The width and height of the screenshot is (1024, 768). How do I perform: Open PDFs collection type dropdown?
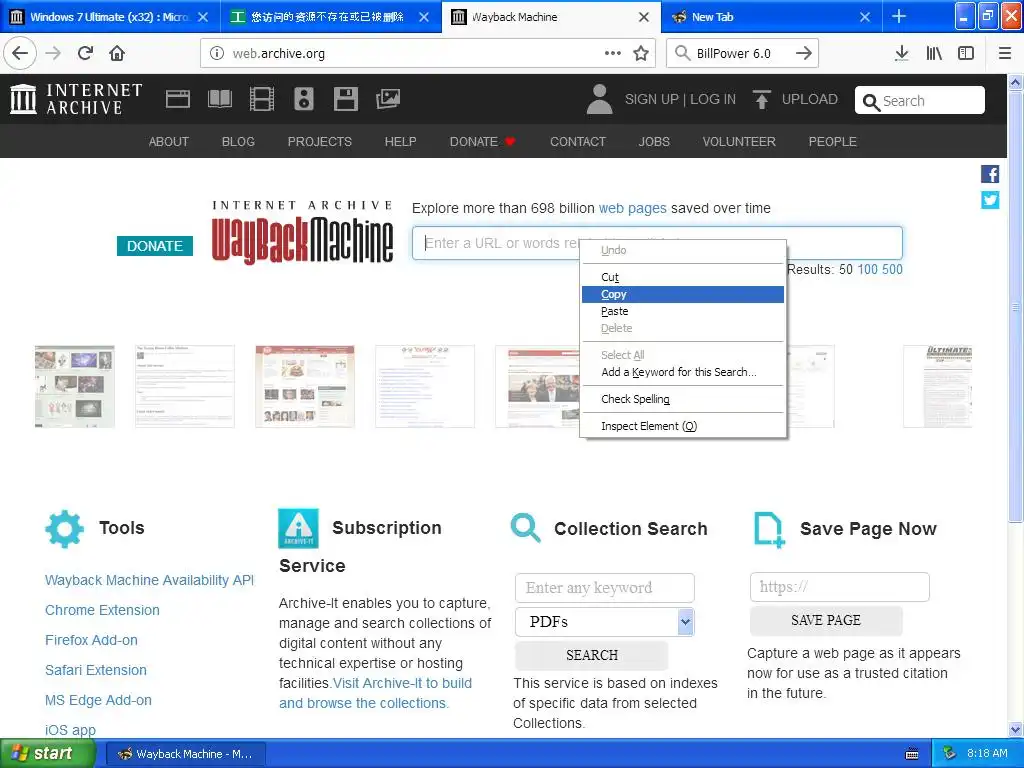click(x=605, y=622)
